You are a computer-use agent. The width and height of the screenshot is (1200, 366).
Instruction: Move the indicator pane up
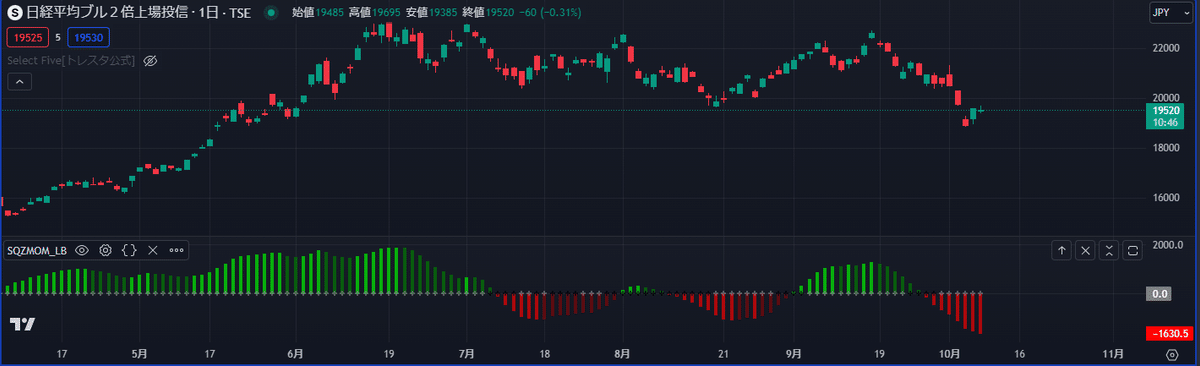[x=1061, y=251]
